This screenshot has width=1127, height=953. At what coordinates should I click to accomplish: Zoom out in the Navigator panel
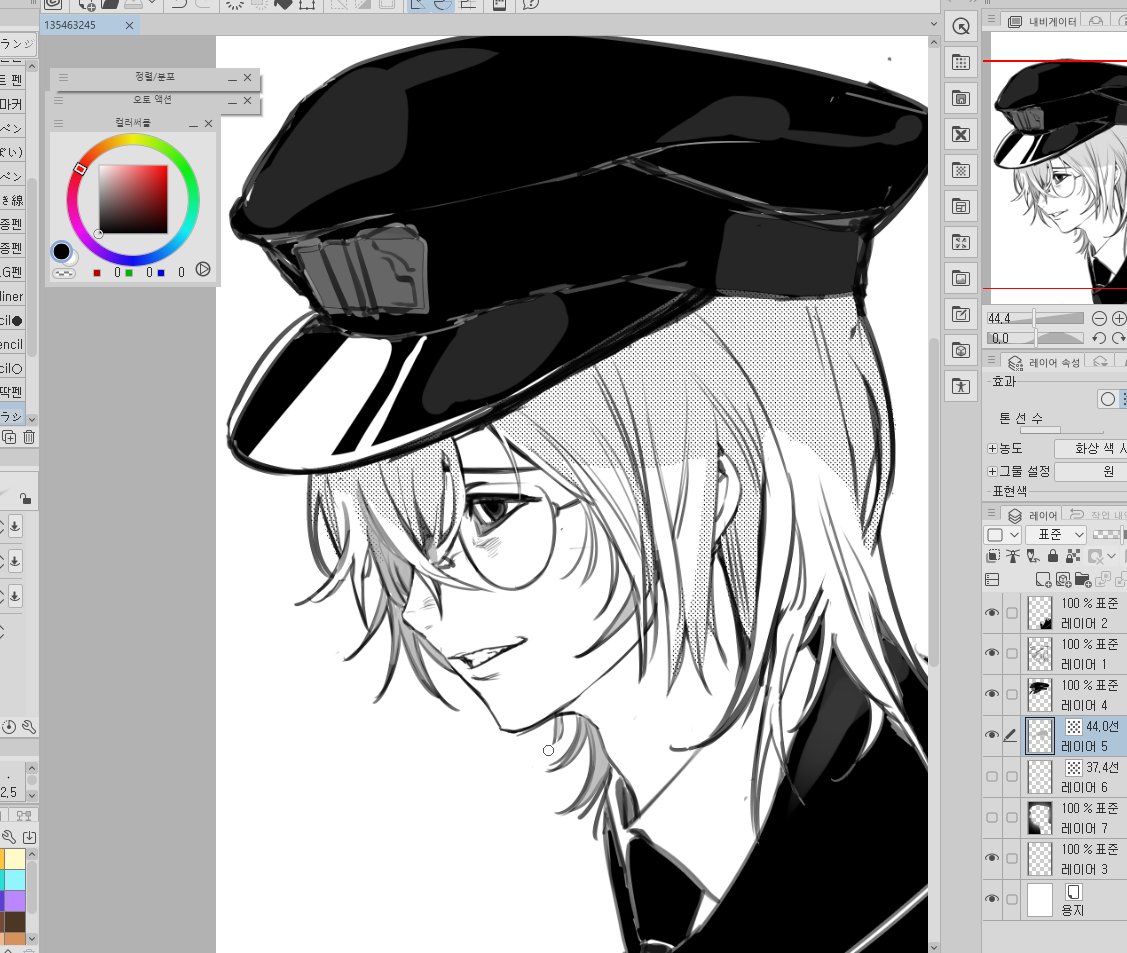[x=1099, y=318]
